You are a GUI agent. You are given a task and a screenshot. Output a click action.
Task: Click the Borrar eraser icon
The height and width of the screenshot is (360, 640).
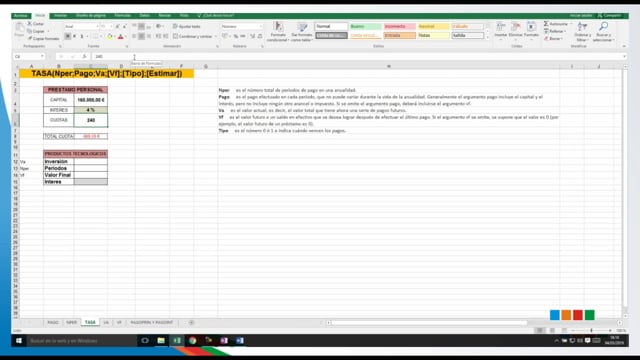coord(546,38)
